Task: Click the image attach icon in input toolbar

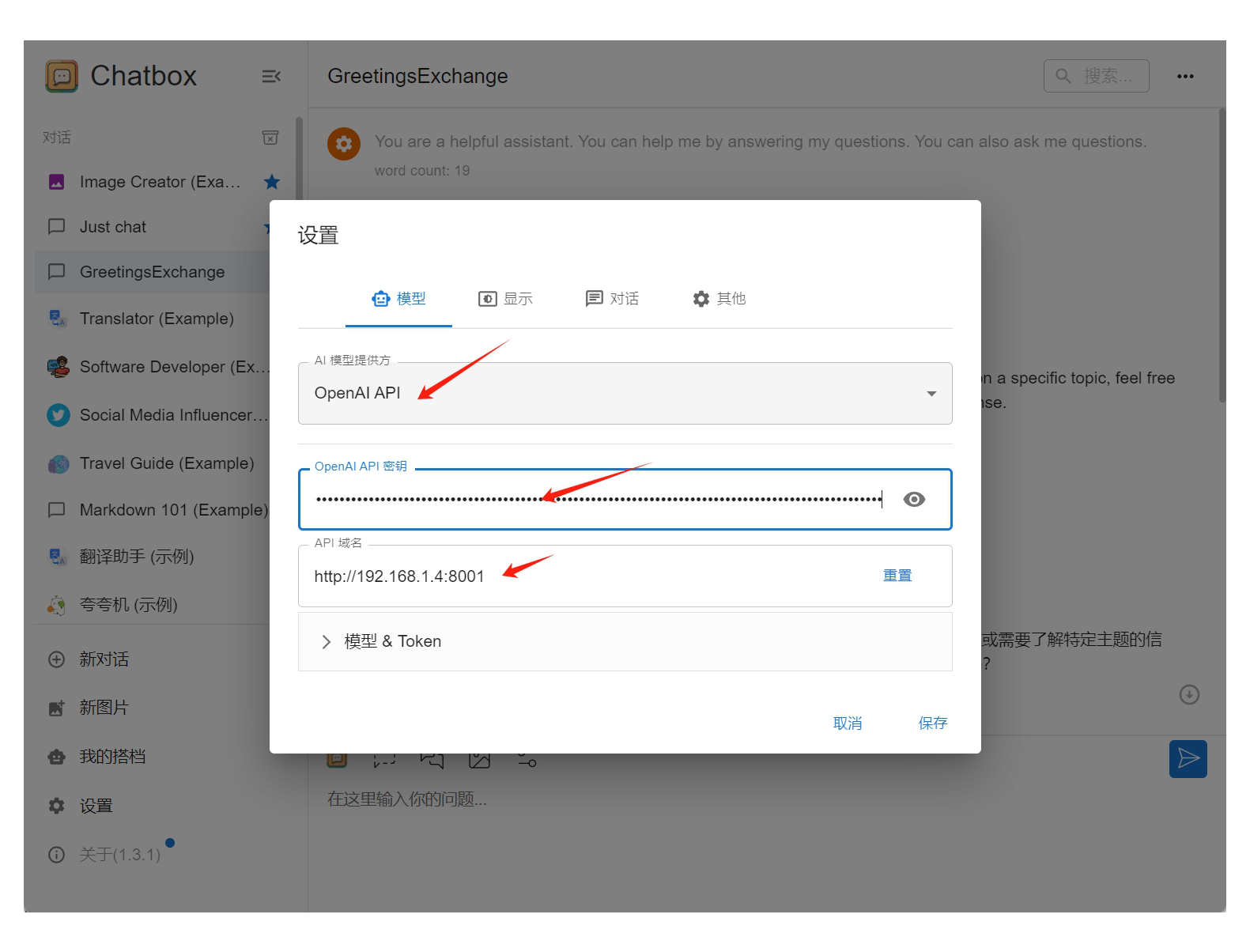Action: [480, 761]
